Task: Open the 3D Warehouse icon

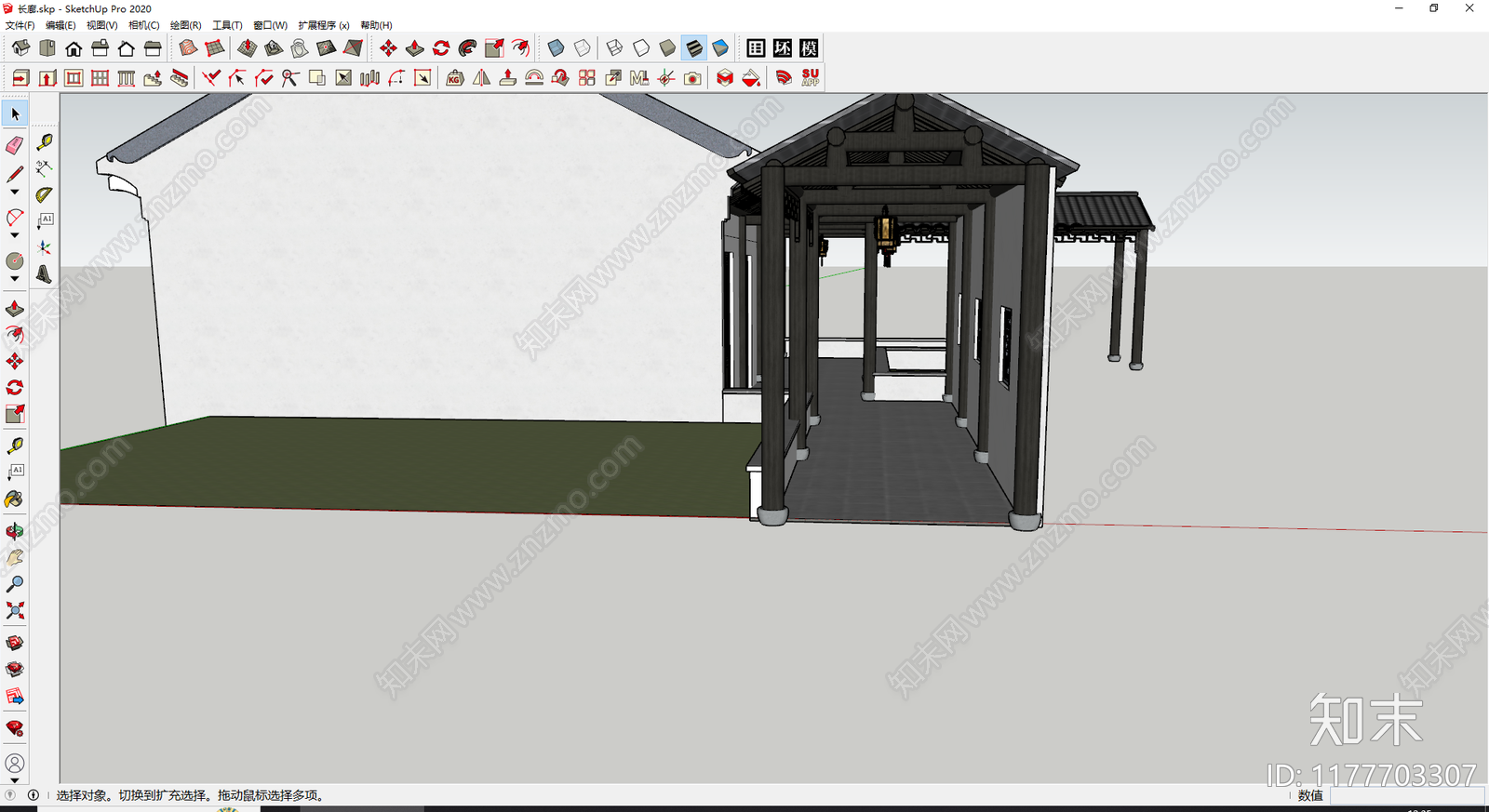Action: (x=15, y=643)
